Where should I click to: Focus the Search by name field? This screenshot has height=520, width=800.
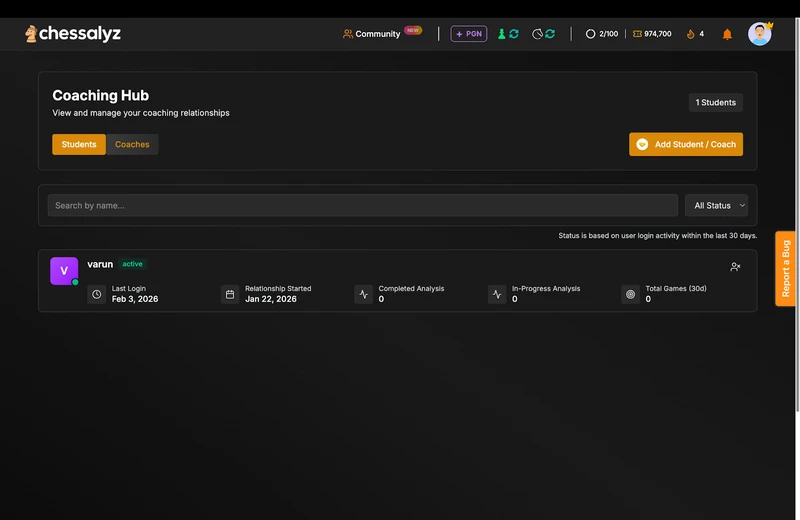363,205
